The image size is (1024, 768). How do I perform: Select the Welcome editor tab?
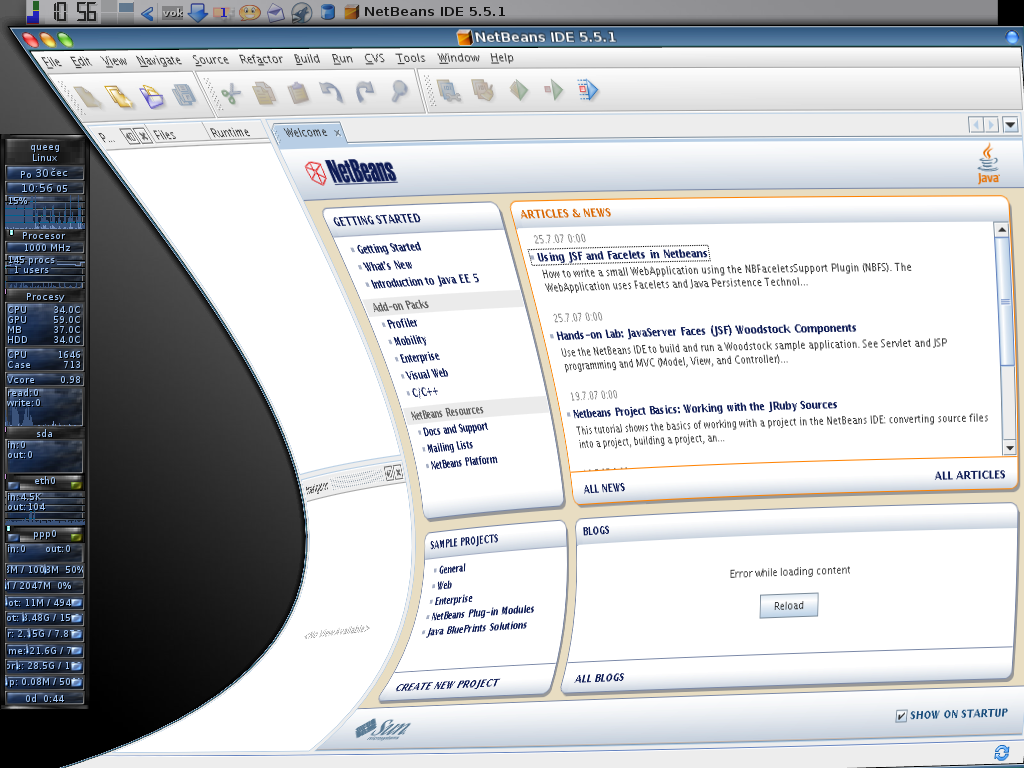[306, 132]
